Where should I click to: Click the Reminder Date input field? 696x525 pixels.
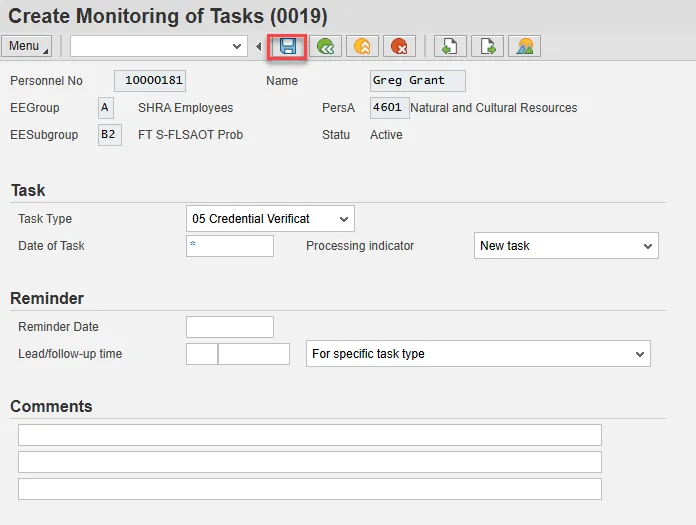click(230, 327)
